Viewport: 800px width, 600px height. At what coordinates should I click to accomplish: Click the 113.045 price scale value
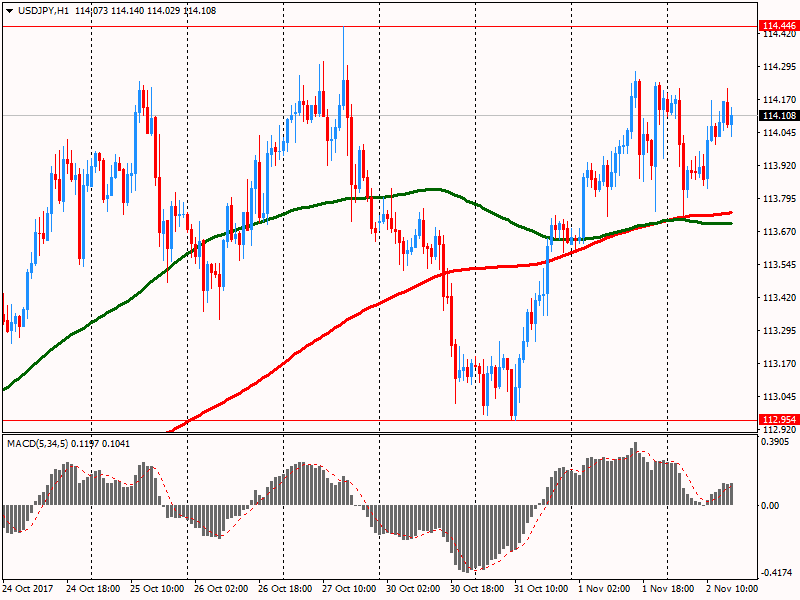pyautogui.click(x=779, y=396)
